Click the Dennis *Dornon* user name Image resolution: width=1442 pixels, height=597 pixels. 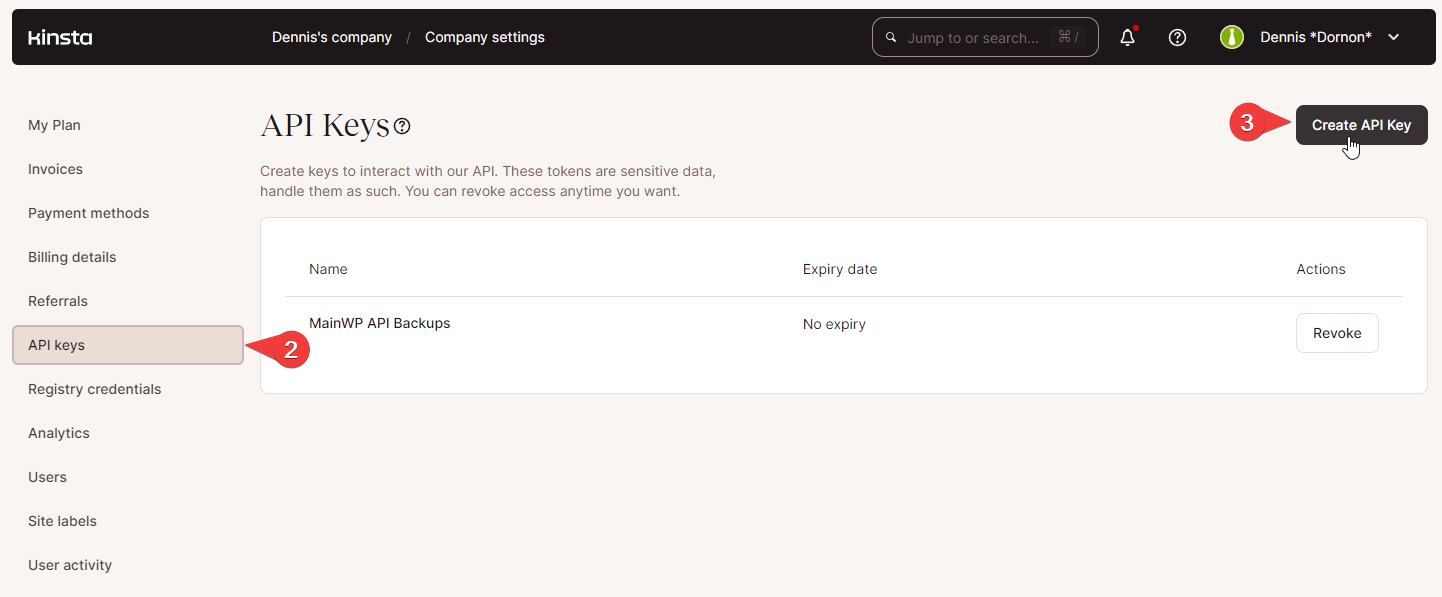click(1316, 37)
